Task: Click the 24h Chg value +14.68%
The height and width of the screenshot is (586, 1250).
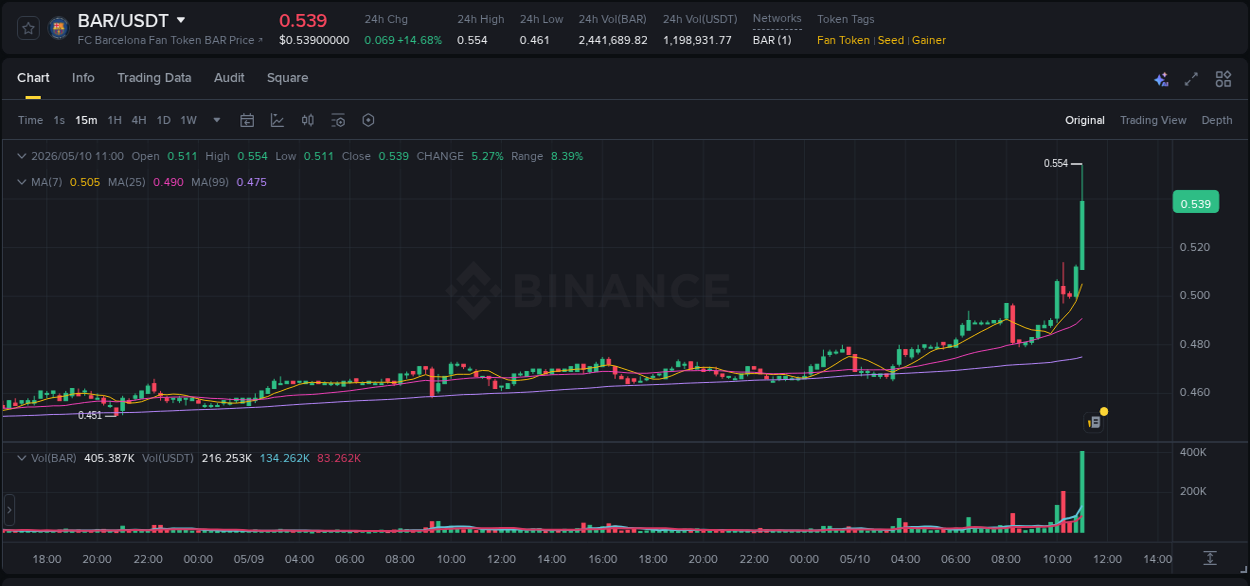Action: click(x=420, y=40)
